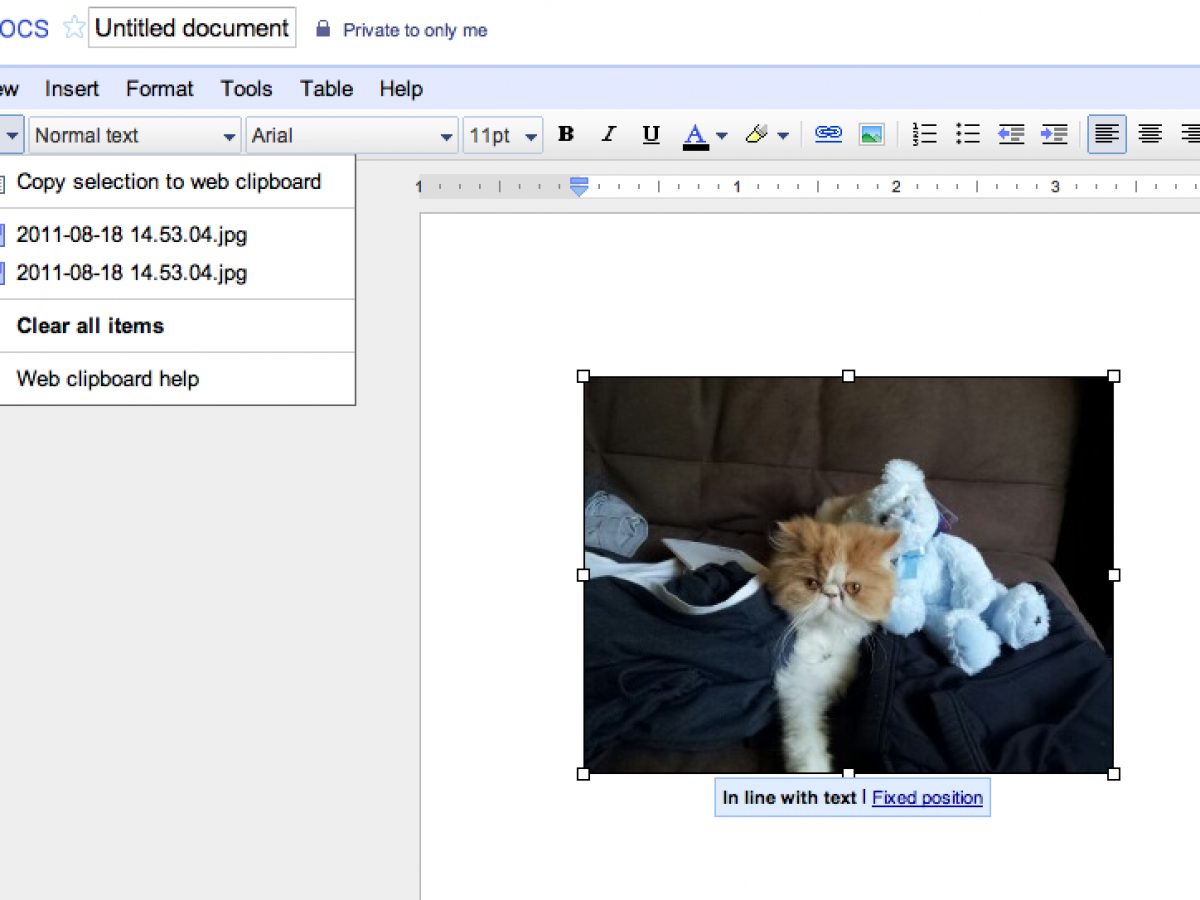Click the Fixed position link
1200x900 pixels.
tap(927, 798)
